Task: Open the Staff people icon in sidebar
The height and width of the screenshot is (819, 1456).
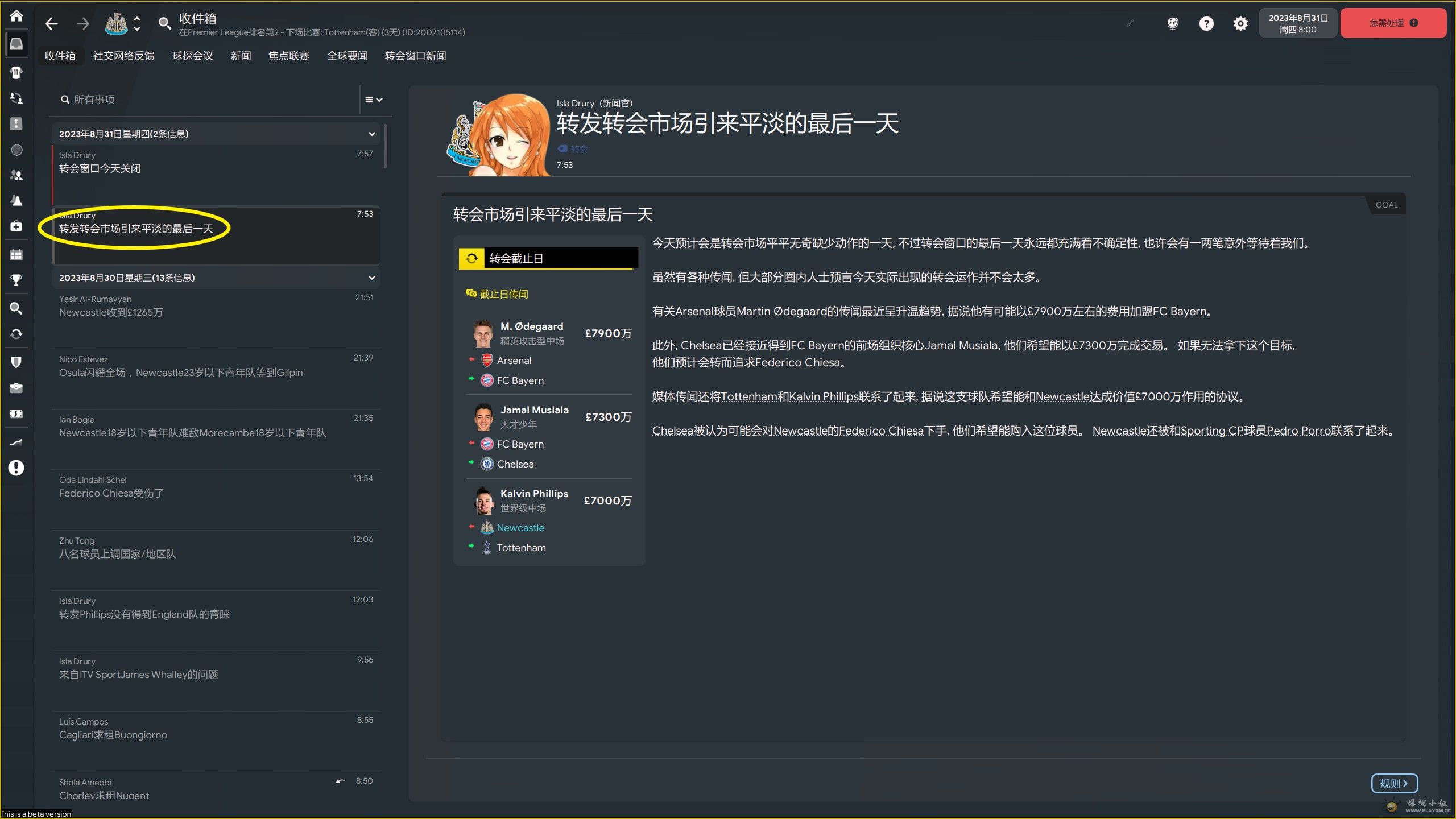Action: pyautogui.click(x=16, y=176)
